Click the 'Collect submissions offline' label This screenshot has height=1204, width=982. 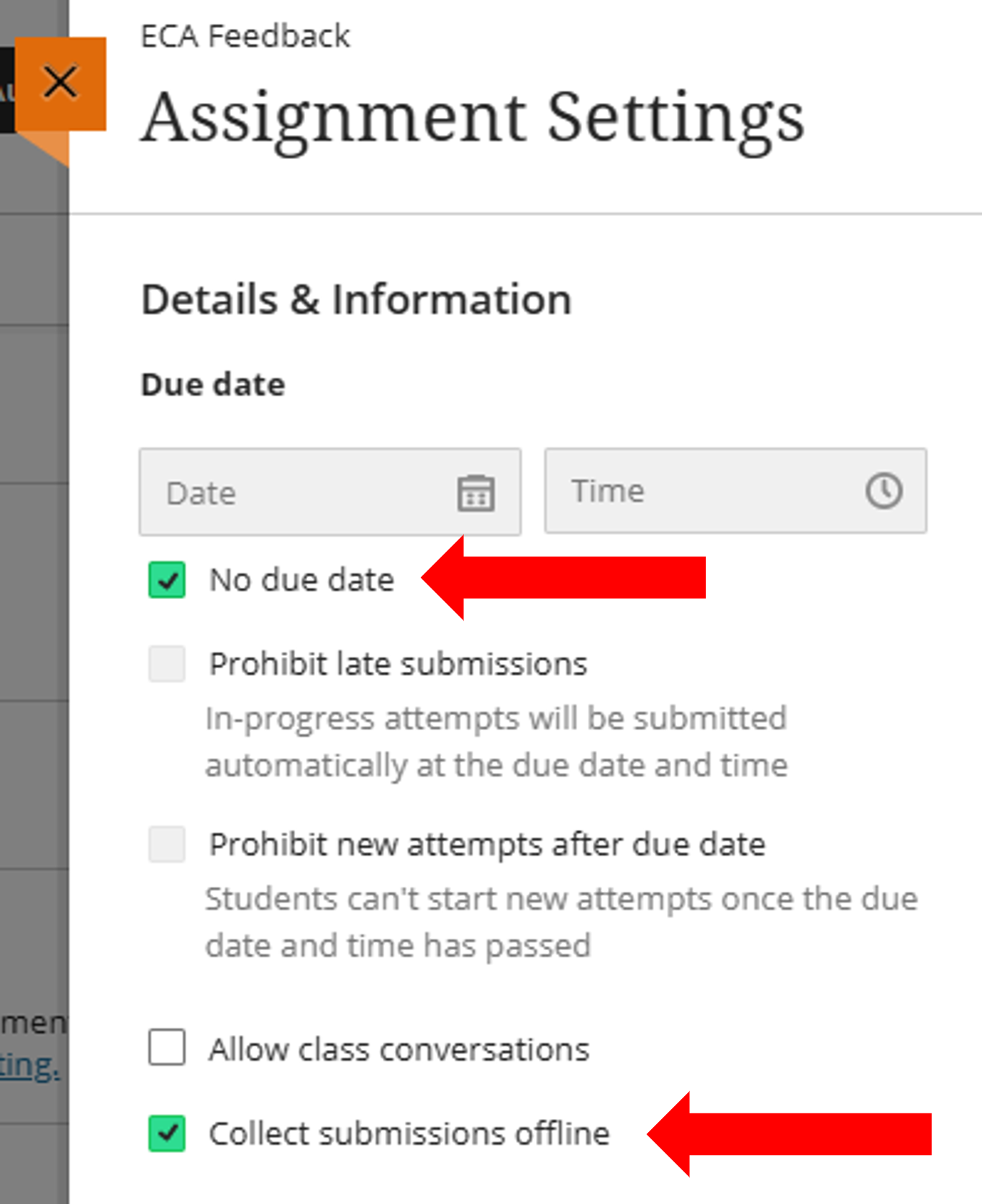(409, 1134)
